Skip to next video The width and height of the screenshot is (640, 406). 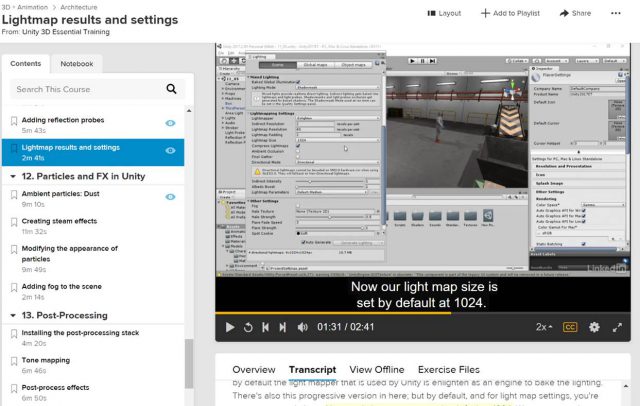point(282,327)
